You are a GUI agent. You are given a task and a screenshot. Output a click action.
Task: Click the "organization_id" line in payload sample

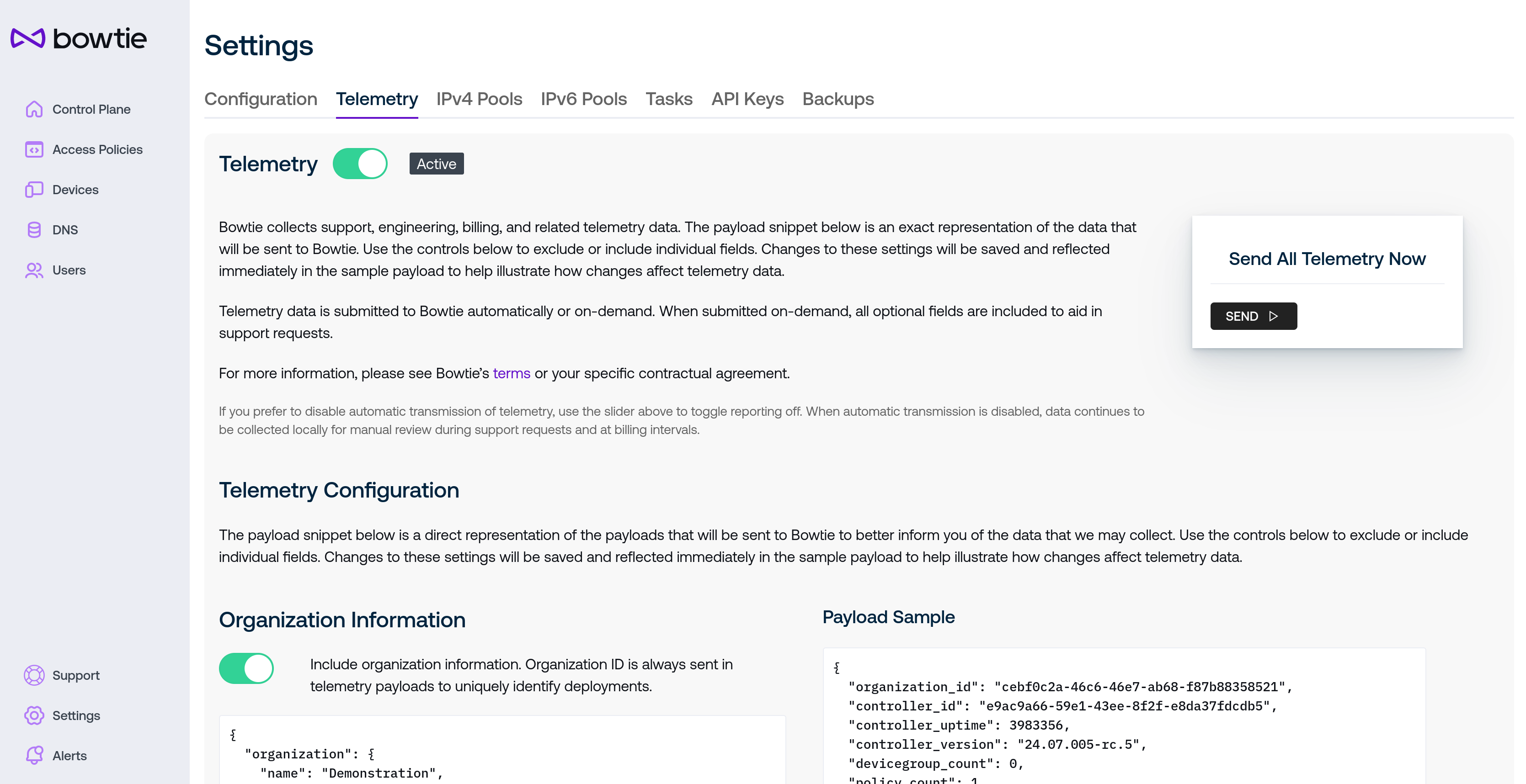tap(1070, 687)
